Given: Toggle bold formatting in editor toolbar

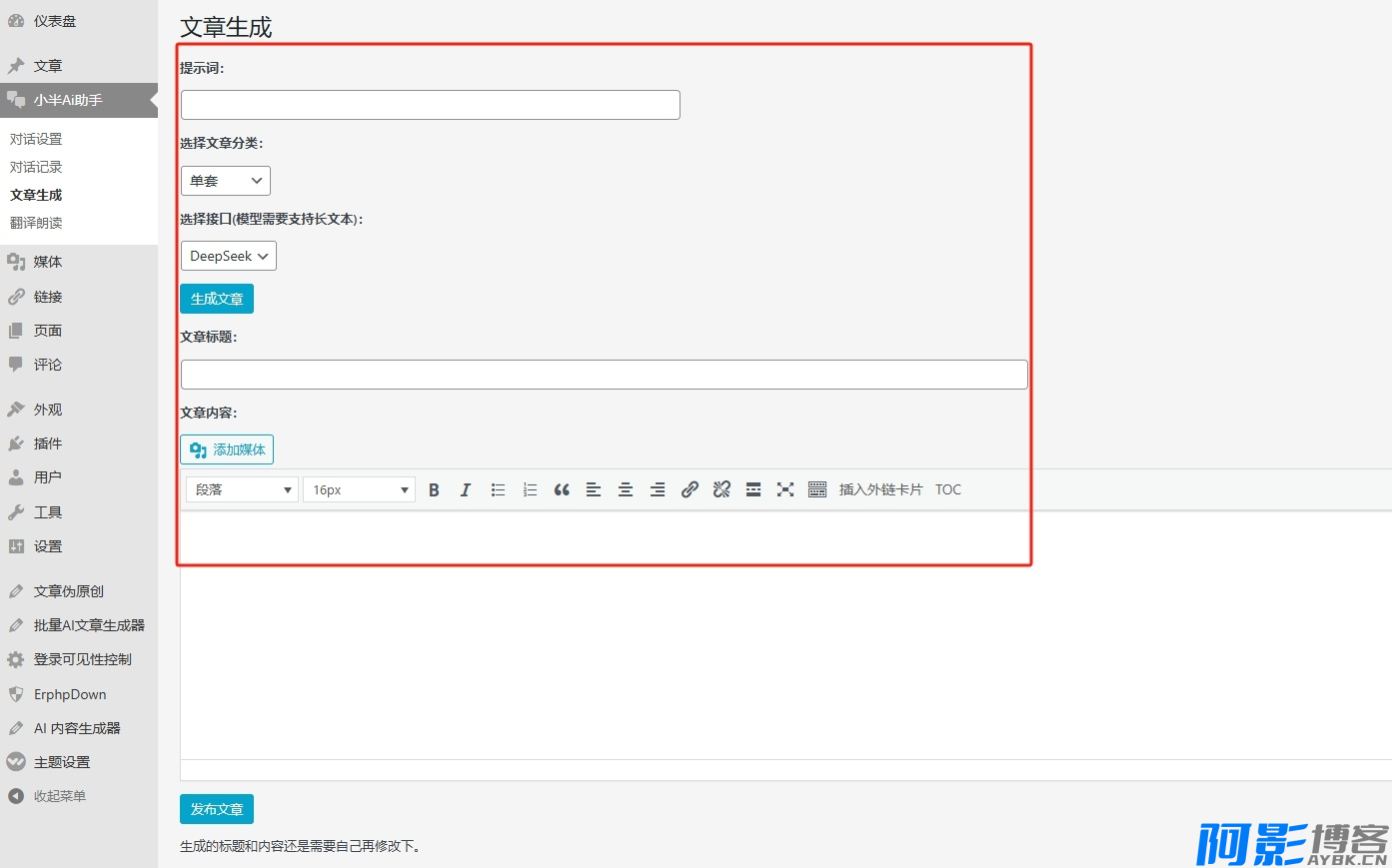Looking at the screenshot, I should point(434,489).
